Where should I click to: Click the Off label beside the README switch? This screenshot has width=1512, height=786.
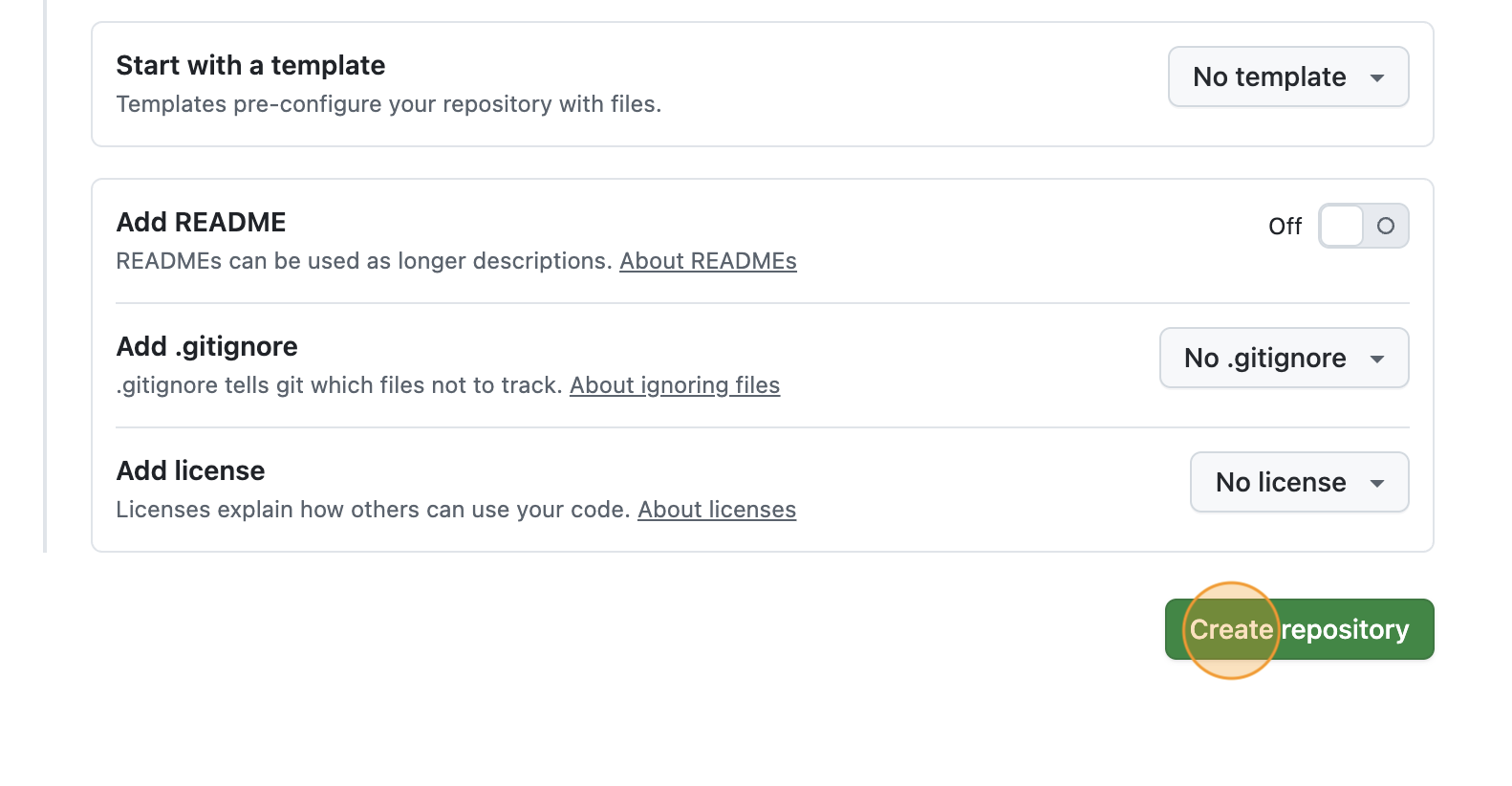1285,227
